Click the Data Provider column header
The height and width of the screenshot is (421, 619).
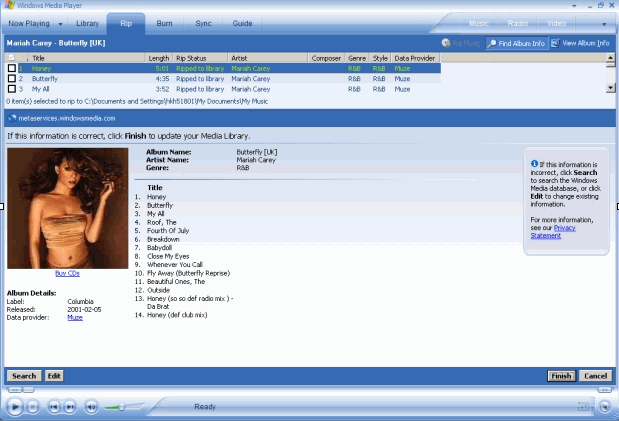pos(415,58)
